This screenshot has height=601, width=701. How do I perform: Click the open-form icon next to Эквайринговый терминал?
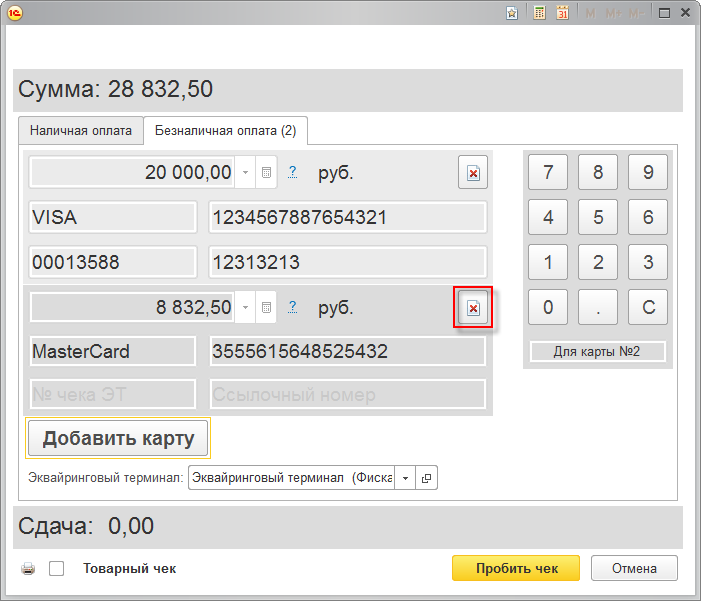426,478
